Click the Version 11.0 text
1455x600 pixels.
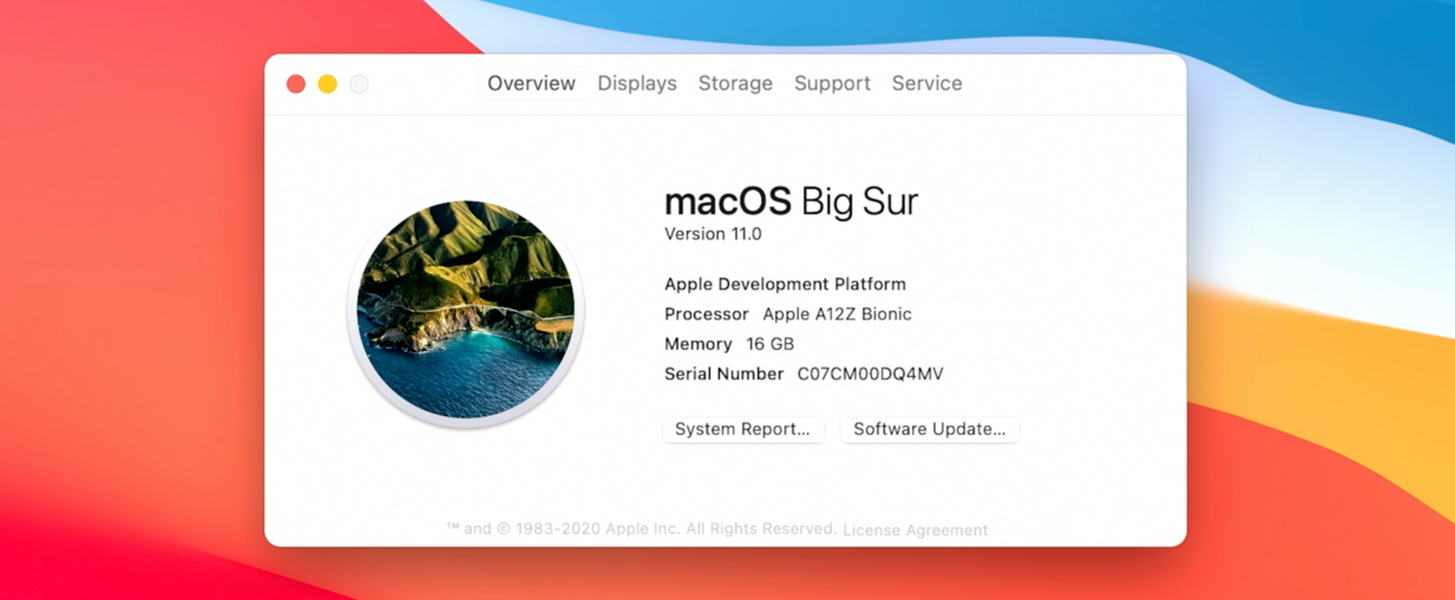[x=713, y=234]
